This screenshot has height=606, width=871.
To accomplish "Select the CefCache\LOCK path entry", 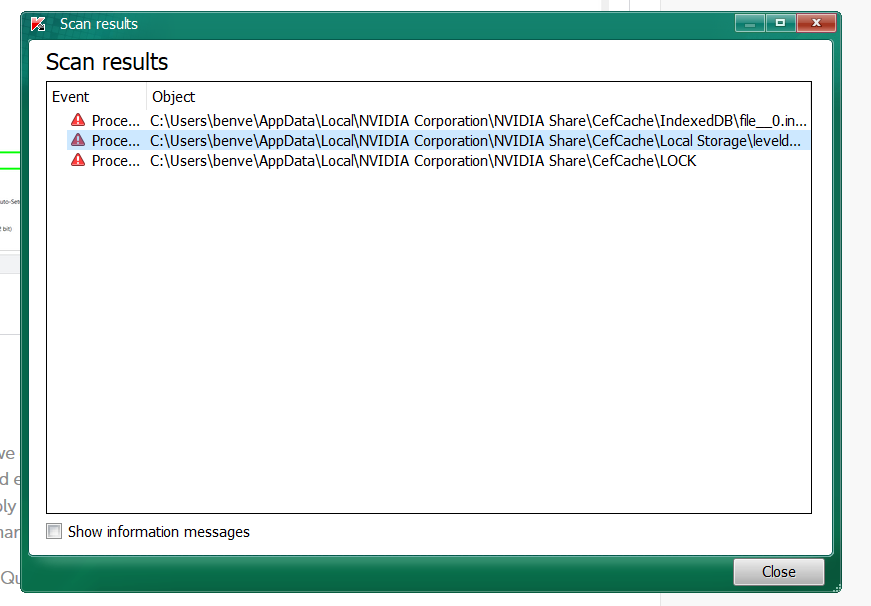I will (x=423, y=161).
